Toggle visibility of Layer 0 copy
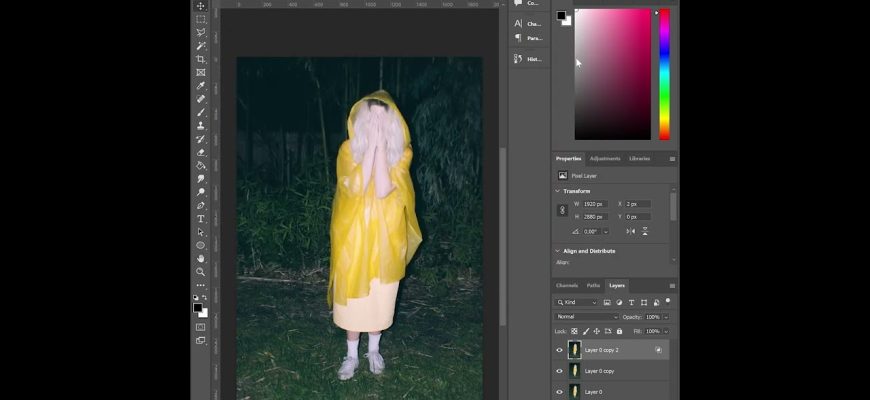Viewport: 870px width, 400px height. 559,371
